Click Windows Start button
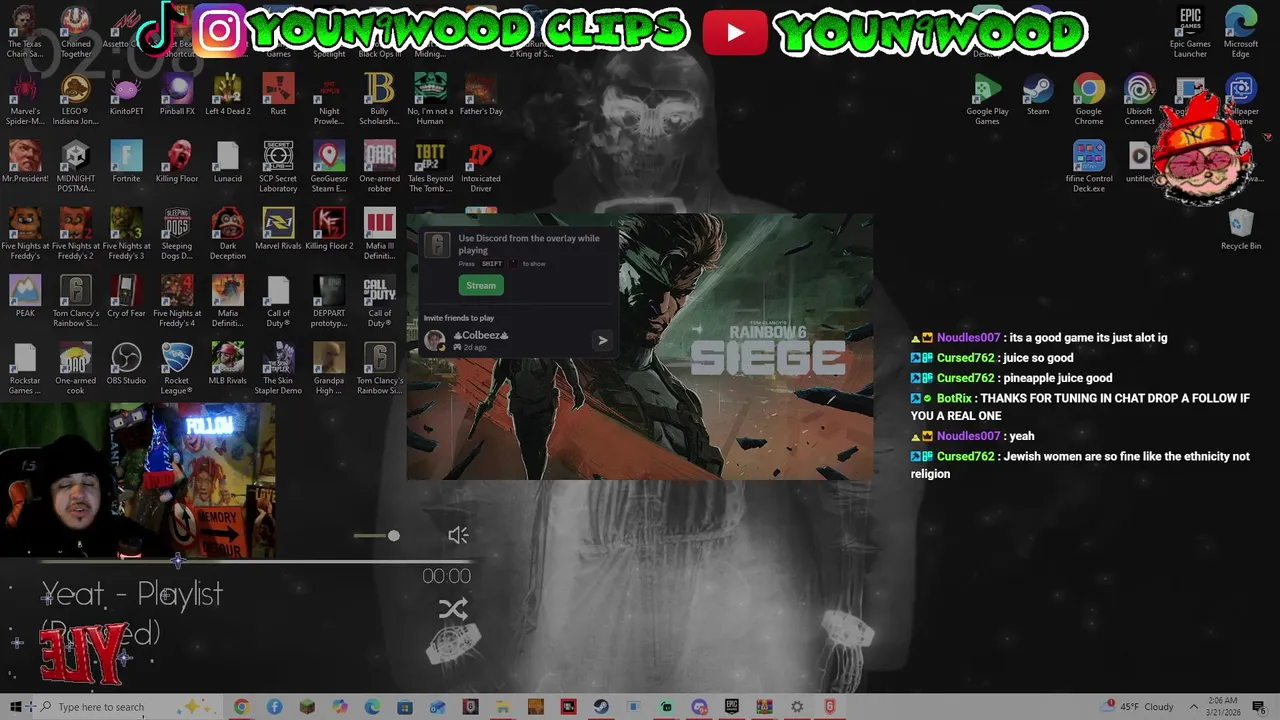The width and height of the screenshot is (1280, 720). (15, 707)
